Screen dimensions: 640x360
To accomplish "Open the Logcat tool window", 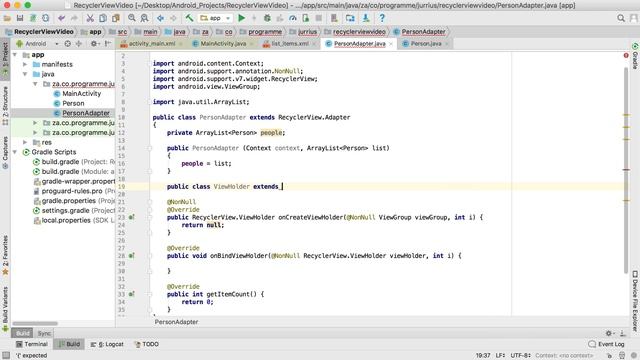I will [x=107, y=344].
